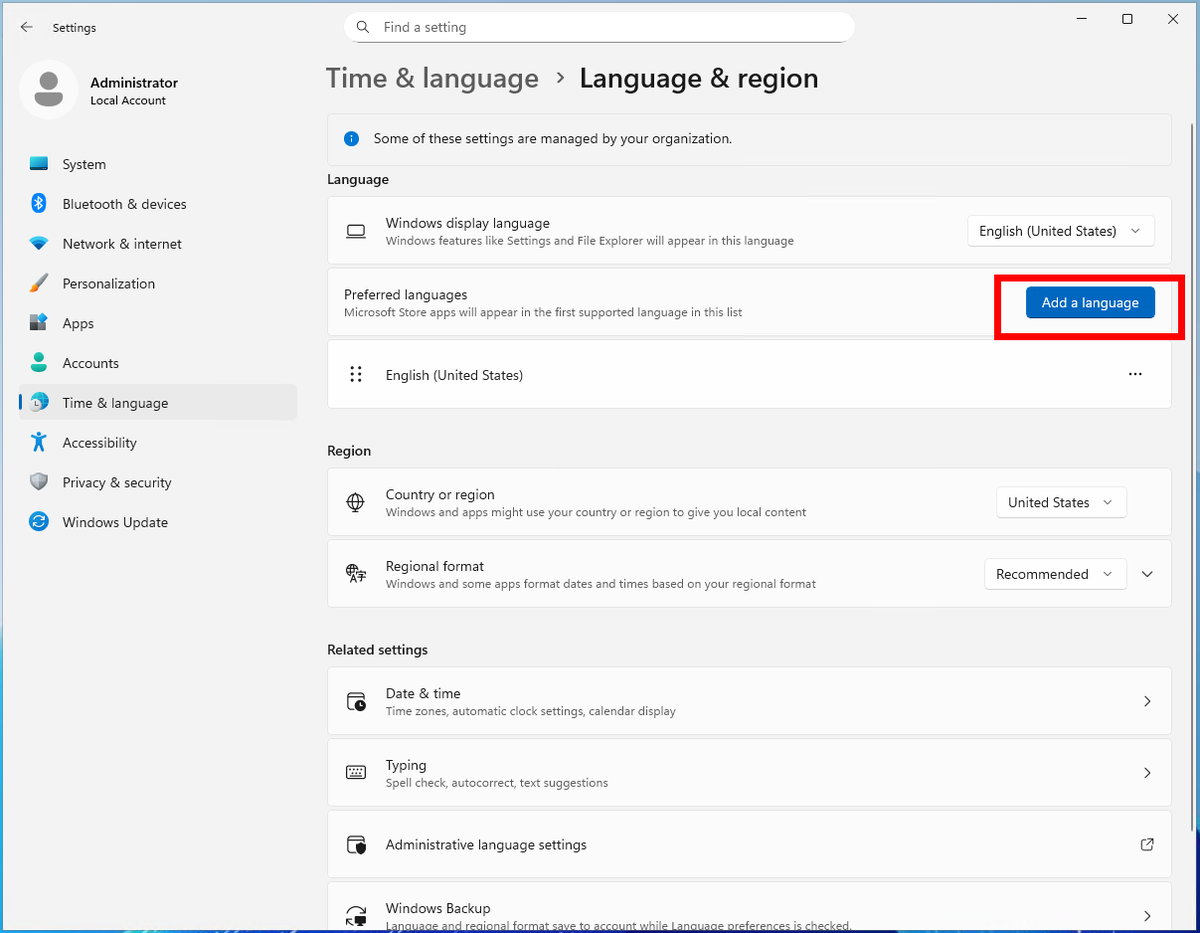Image resolution: width=1200 pixels, height=933 pixels.
Task: Click the Time & language globe-clock icon
Action: pyautogui.click(x=39, y=403)
